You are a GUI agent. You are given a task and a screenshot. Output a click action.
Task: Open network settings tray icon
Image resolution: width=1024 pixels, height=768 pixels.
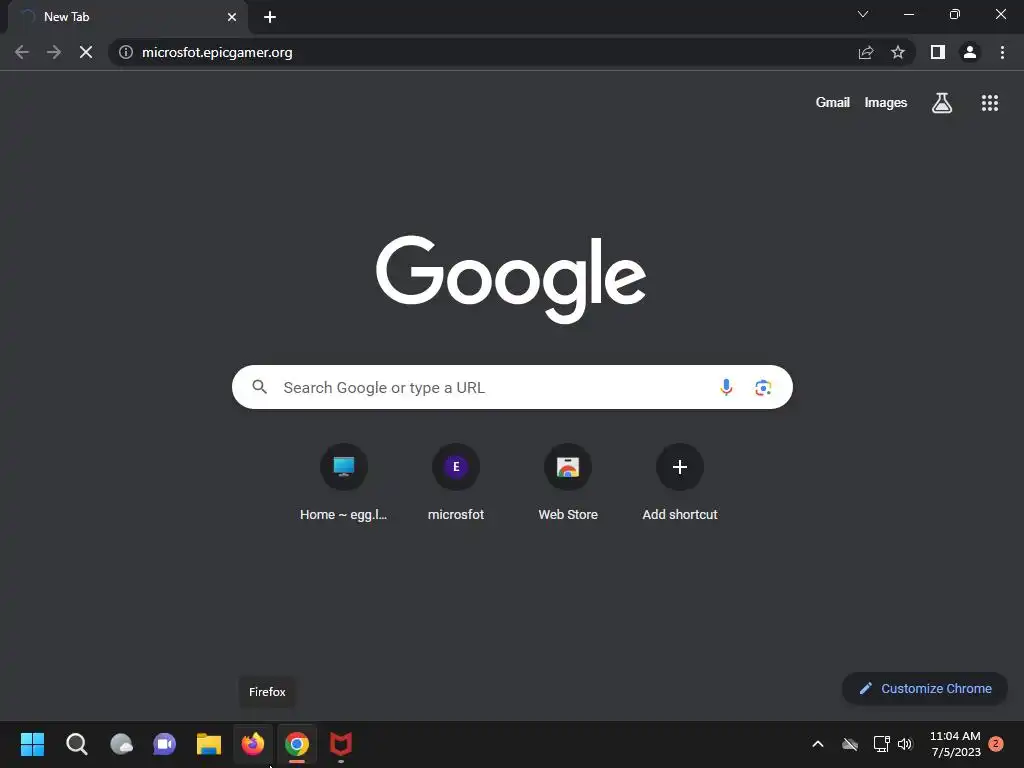click(x=882, y=744)
